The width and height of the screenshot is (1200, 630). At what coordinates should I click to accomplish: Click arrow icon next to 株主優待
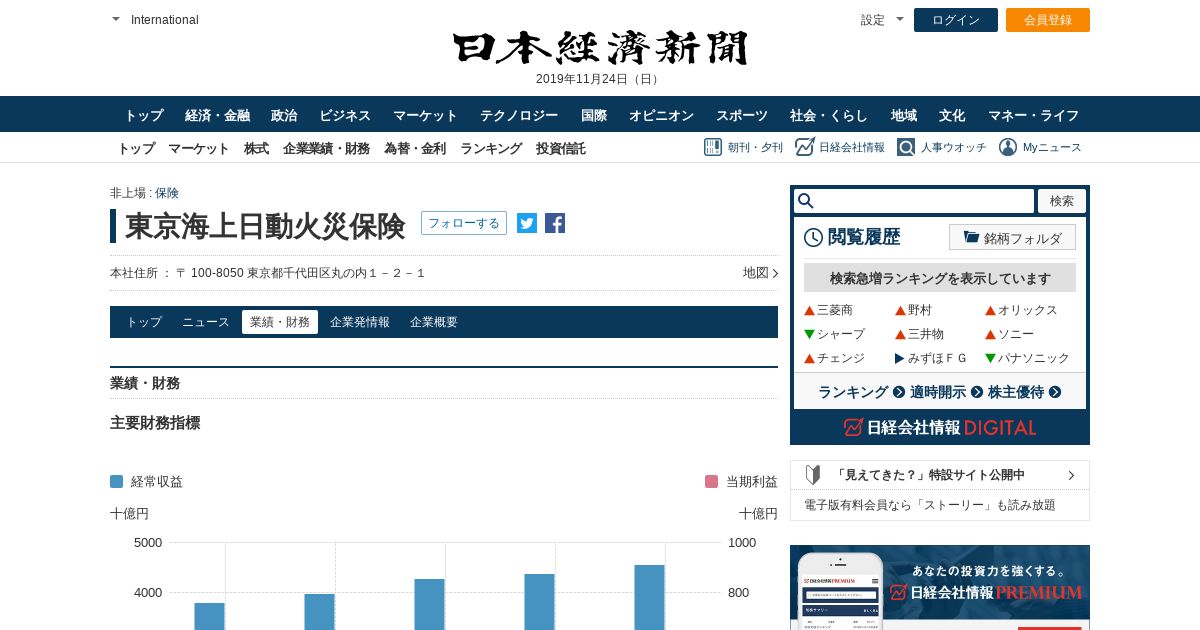1055,392
